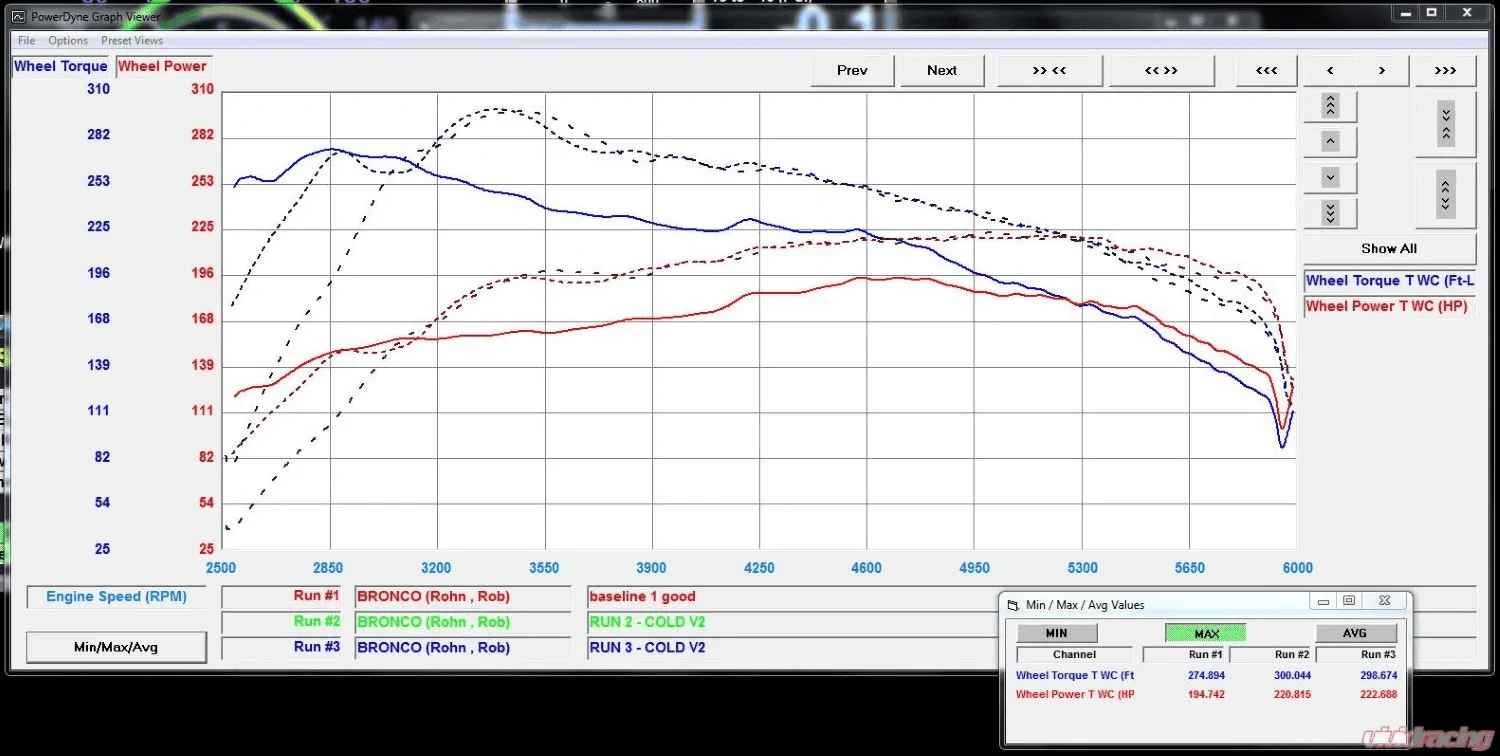Click the single right arrow pan button
This screenshot has width=1500, height=756.
point(1381,70)
